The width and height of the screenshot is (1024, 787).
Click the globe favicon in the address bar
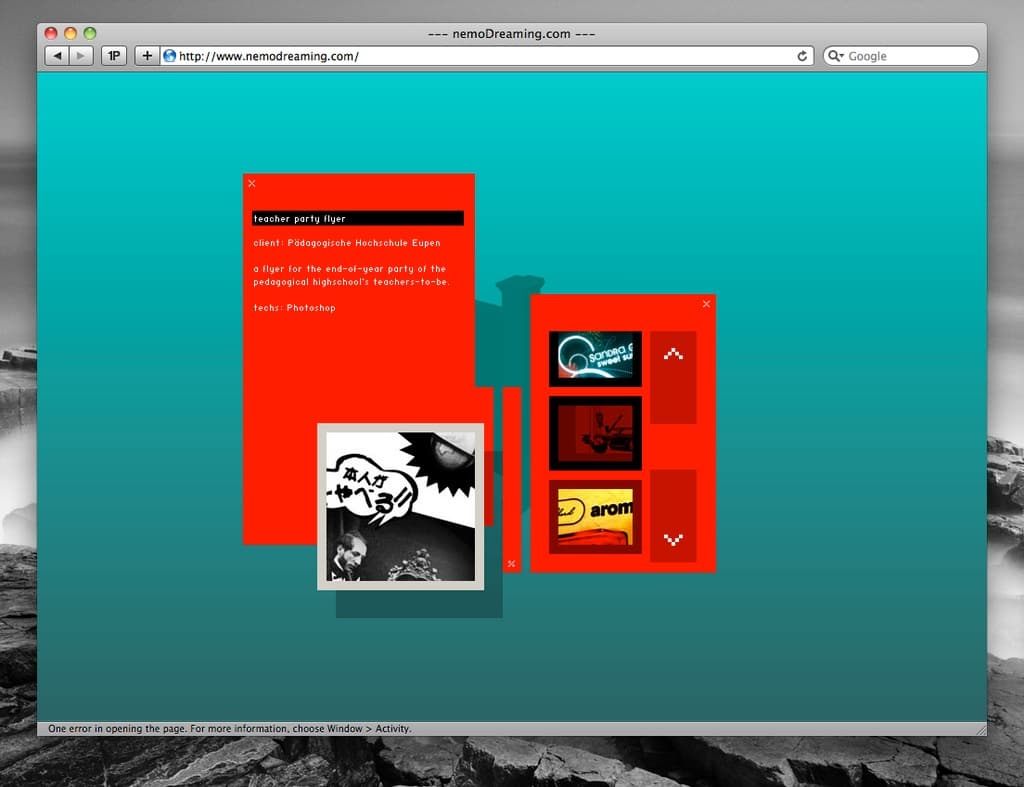169,56
